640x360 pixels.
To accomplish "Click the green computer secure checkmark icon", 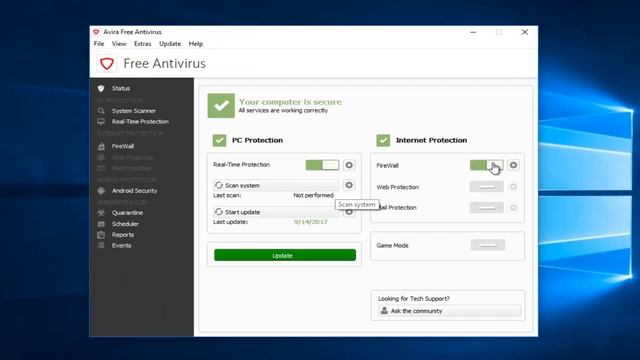I will tap(221, 106).
